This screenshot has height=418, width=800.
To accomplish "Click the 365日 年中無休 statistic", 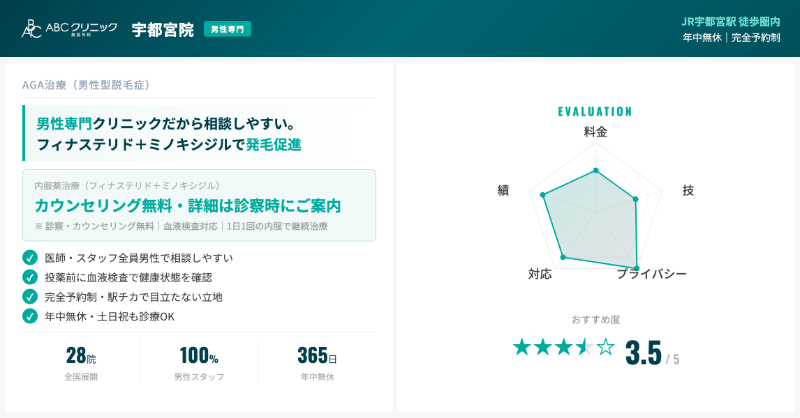I will [317, 363].
